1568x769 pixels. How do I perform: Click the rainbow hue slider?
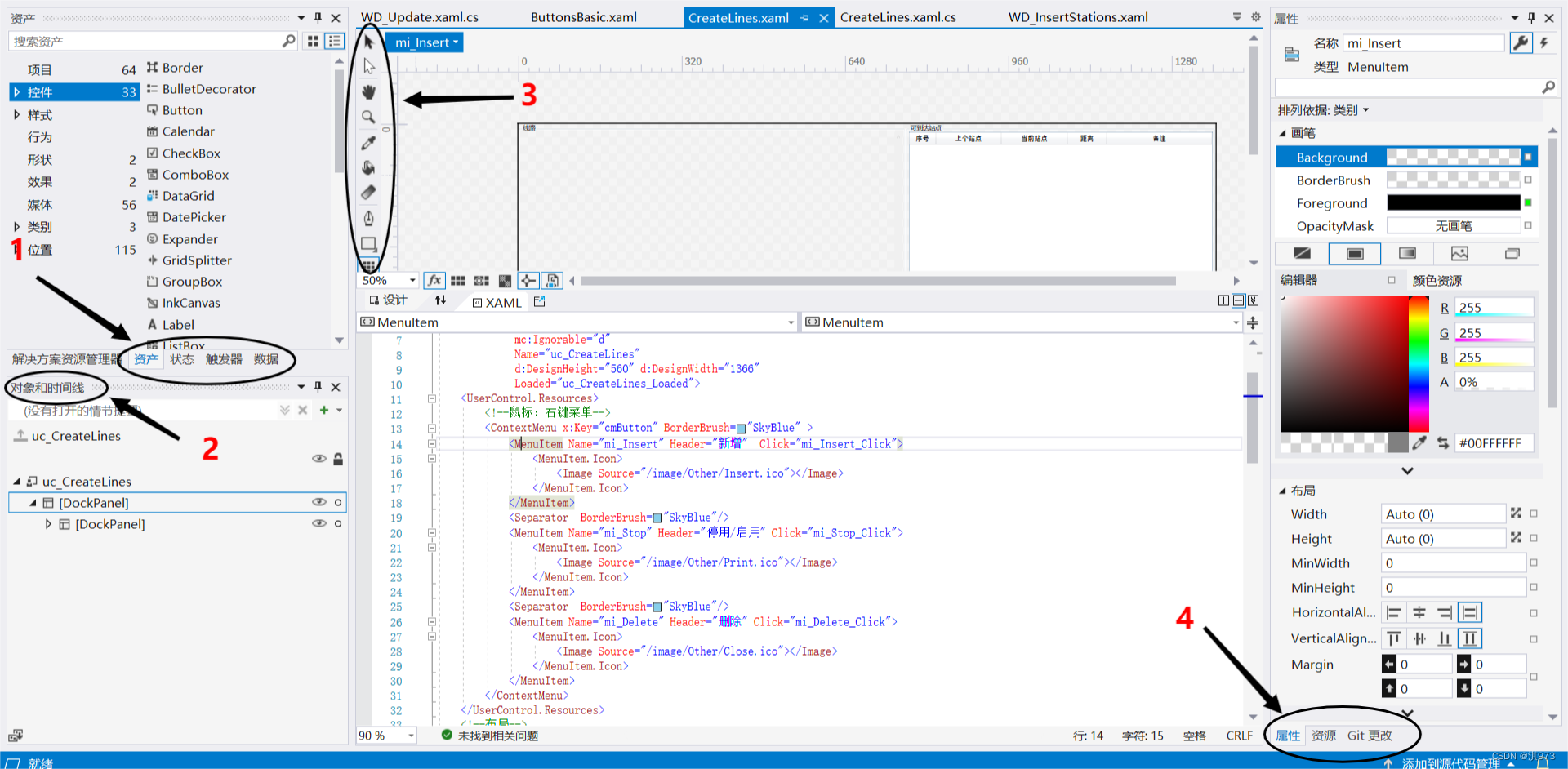[1419, 364]
